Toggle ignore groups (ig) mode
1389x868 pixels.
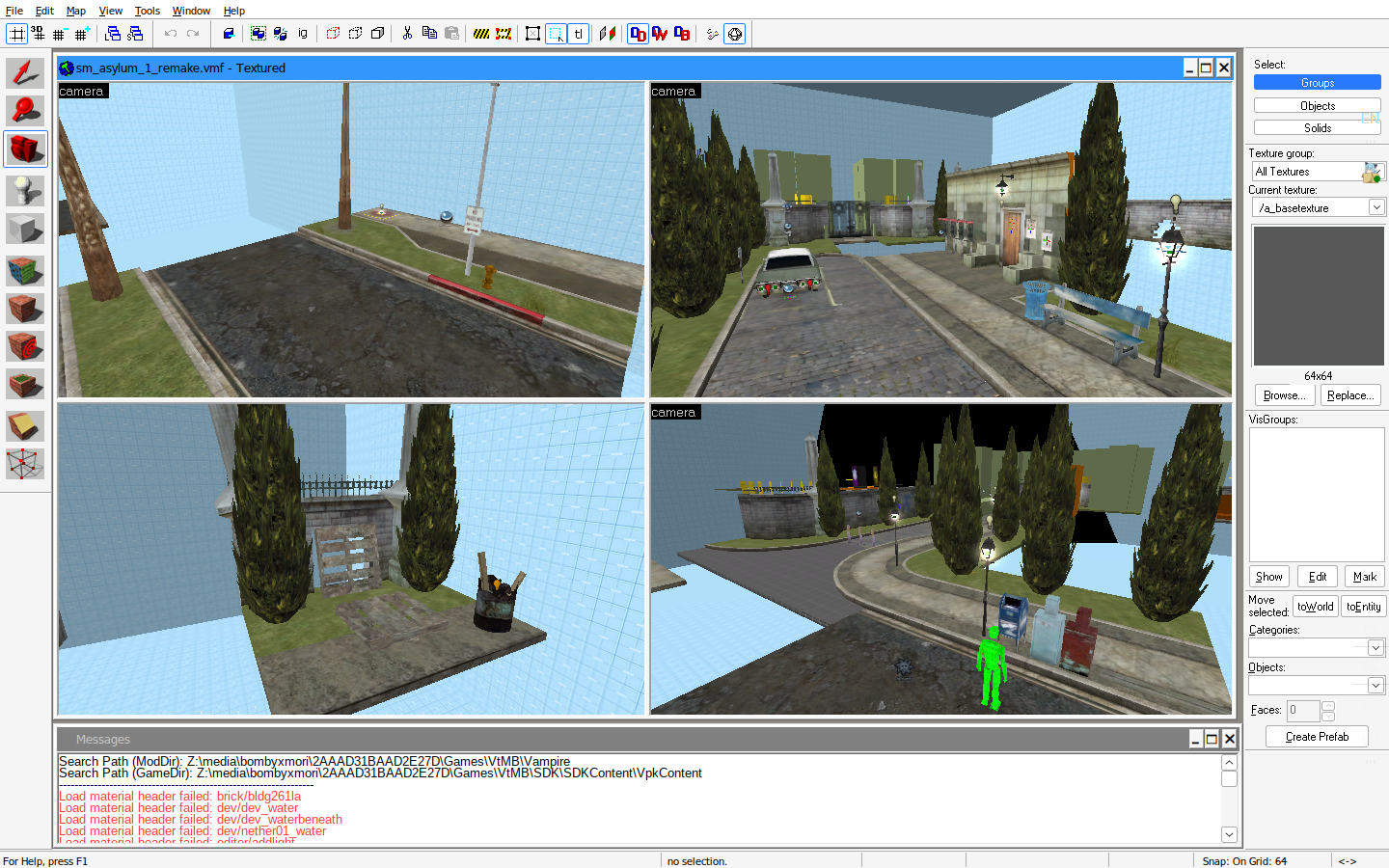(x=303, y=34)
